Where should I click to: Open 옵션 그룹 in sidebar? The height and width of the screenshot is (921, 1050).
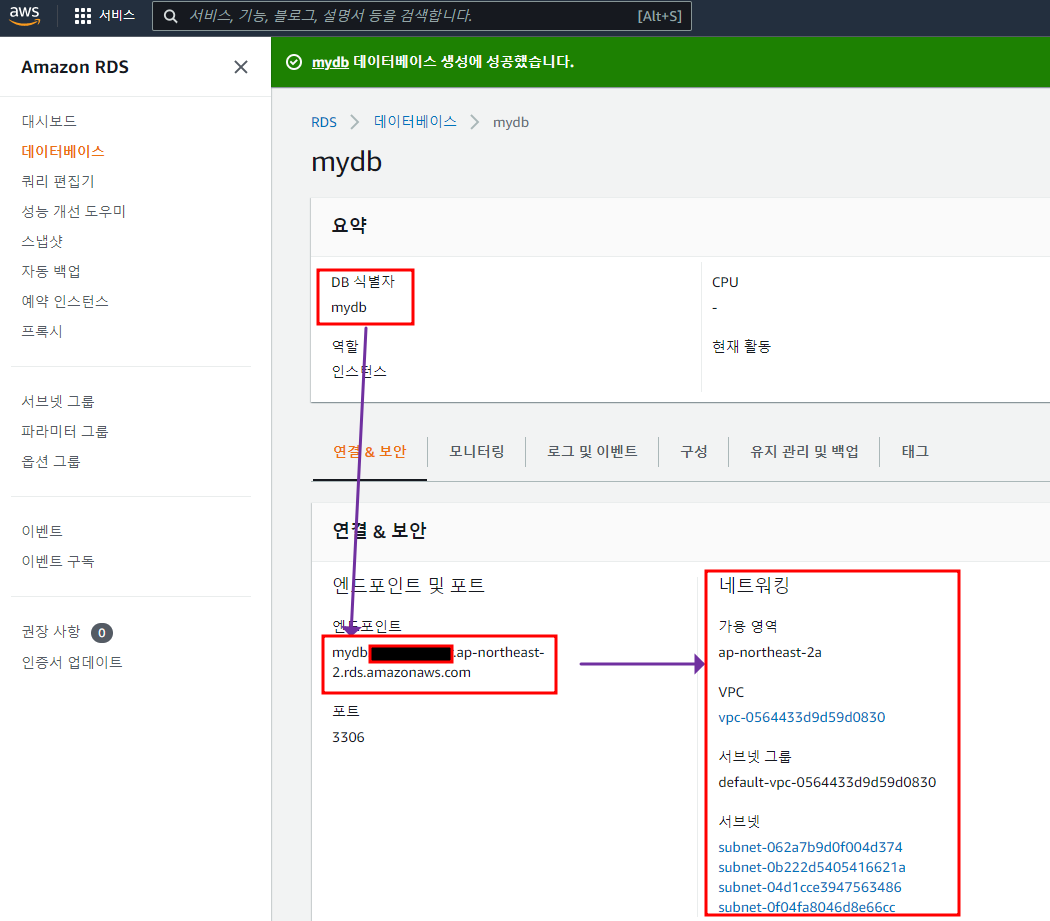click(x=51, y=462)
